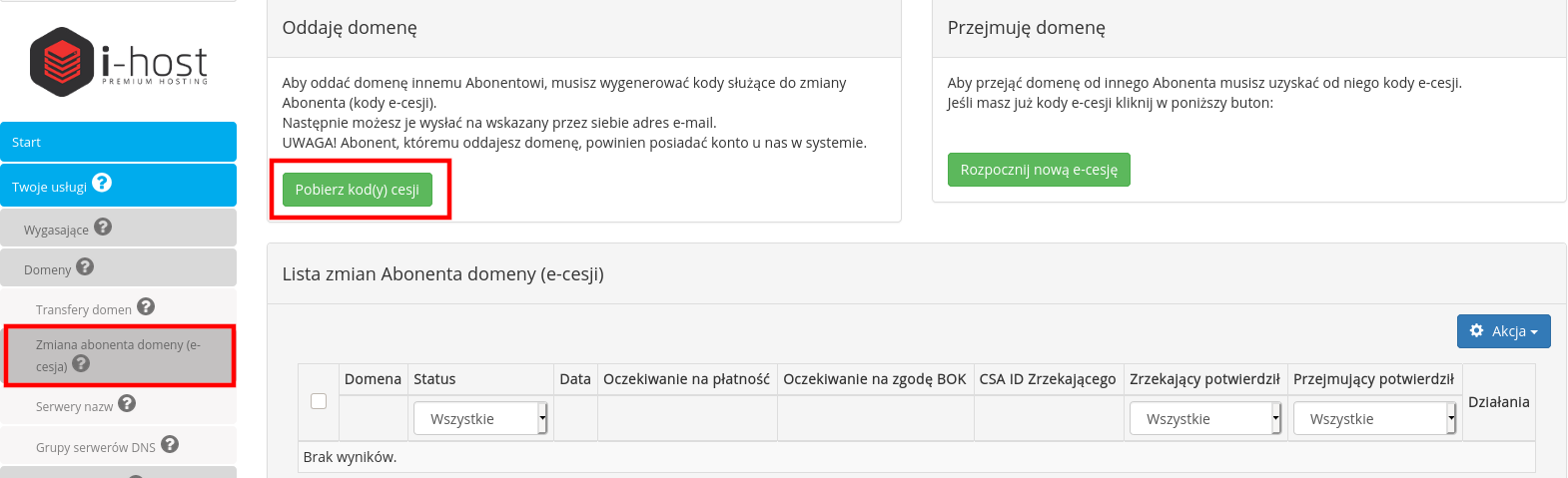Screen dimensions: 1568x478
Task: Show help icon next to Domeny
Action: [85, 266]
